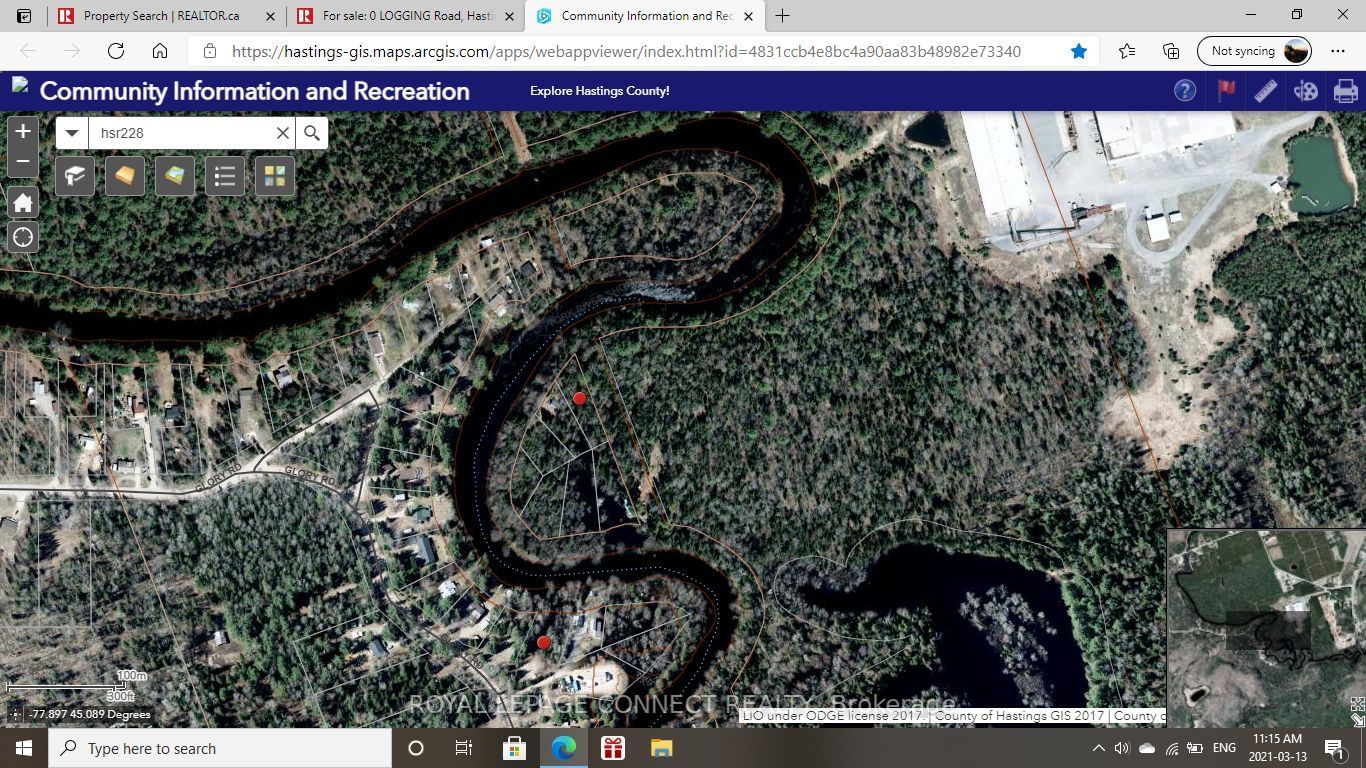Viewport: 1366px width, 768px height.
Task: Open Windows Start menu
Action: point(24,748)
